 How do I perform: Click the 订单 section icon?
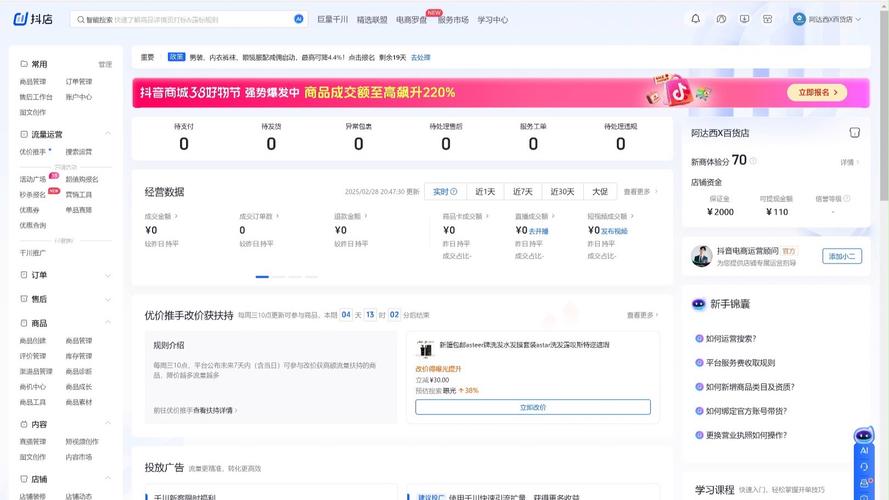24,275
